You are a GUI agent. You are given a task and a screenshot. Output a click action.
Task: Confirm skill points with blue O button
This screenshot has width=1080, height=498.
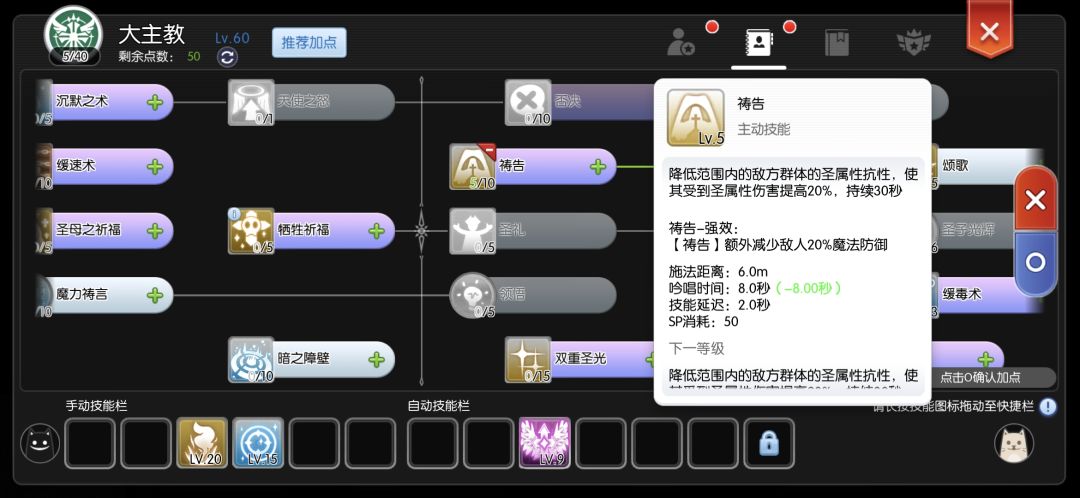coord(1035,262)
